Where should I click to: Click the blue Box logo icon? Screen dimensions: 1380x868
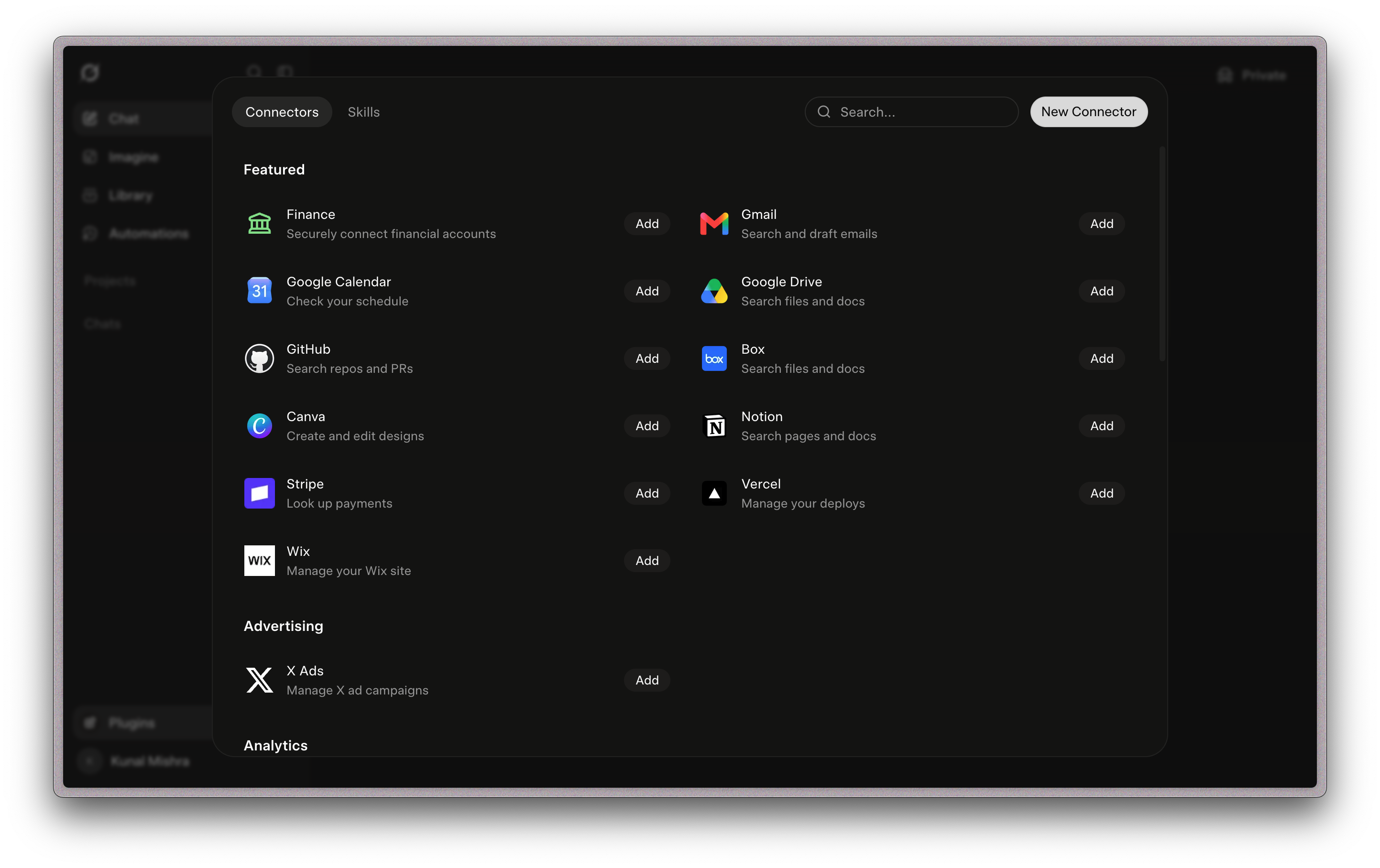714,358
